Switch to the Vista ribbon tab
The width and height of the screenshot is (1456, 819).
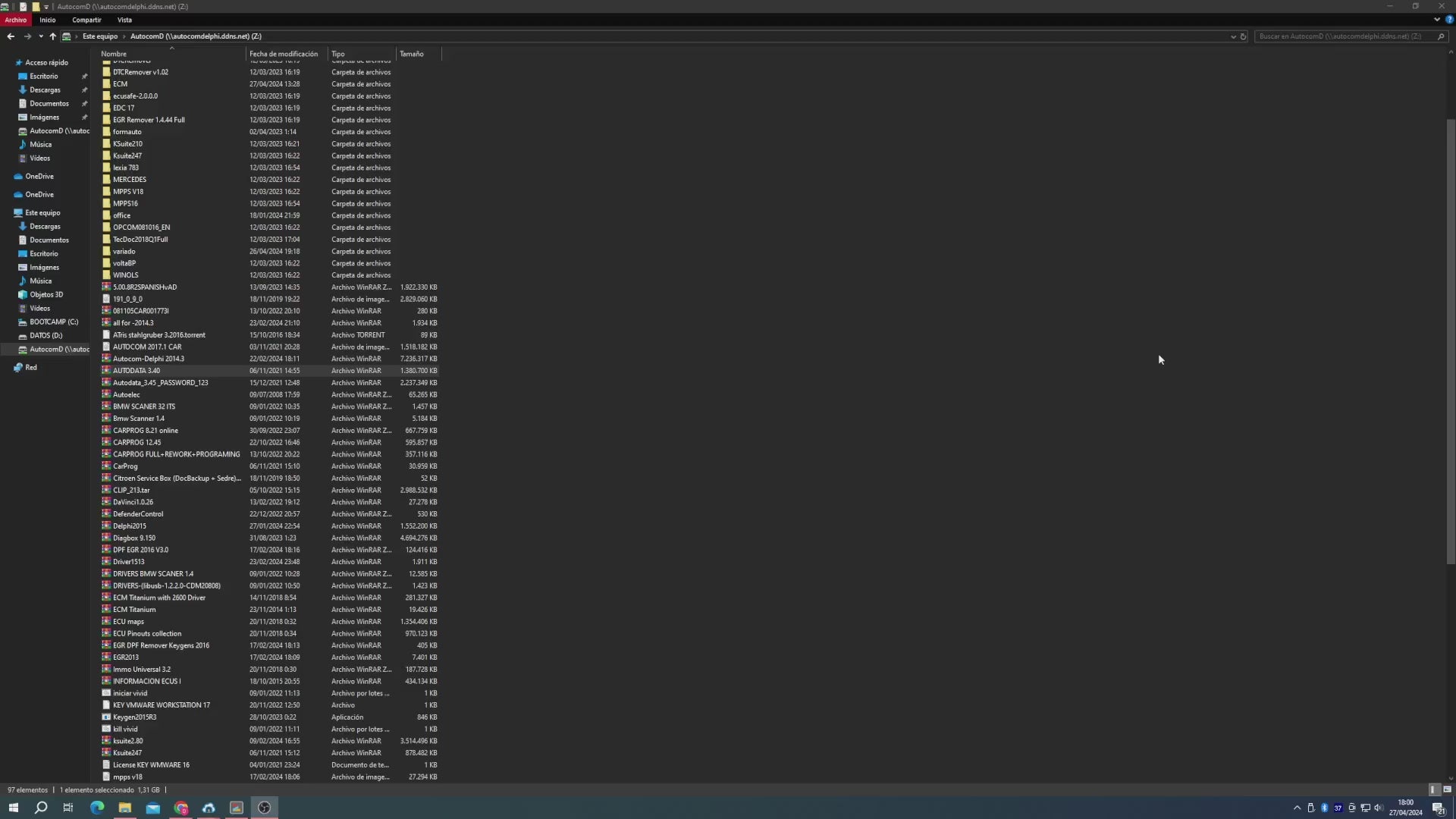[x=124, y=20]
